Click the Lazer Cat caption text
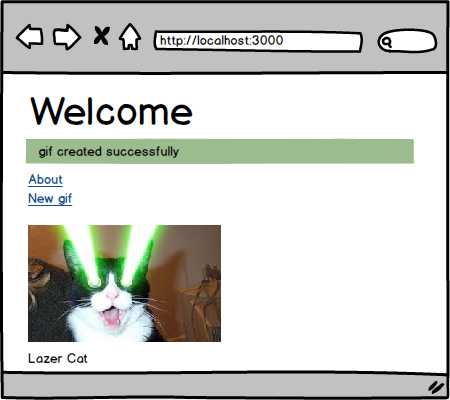The height and width of the screenshot is (400, 450). (58, 359)
